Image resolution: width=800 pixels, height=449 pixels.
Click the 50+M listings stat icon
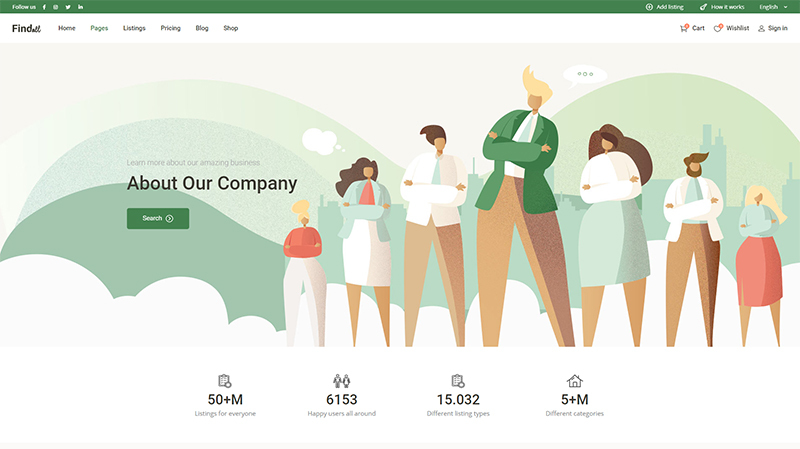pyautogui.click(x=225, y=381)
